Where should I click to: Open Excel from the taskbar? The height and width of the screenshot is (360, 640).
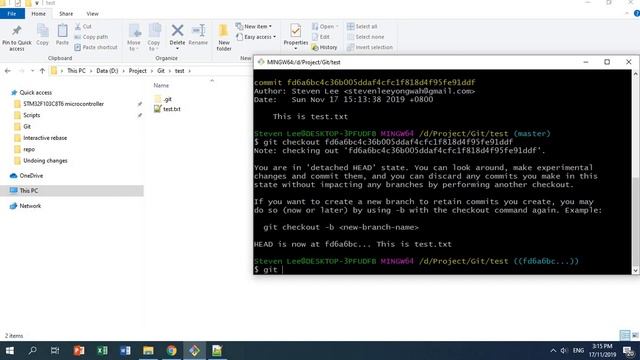point(102,351)
